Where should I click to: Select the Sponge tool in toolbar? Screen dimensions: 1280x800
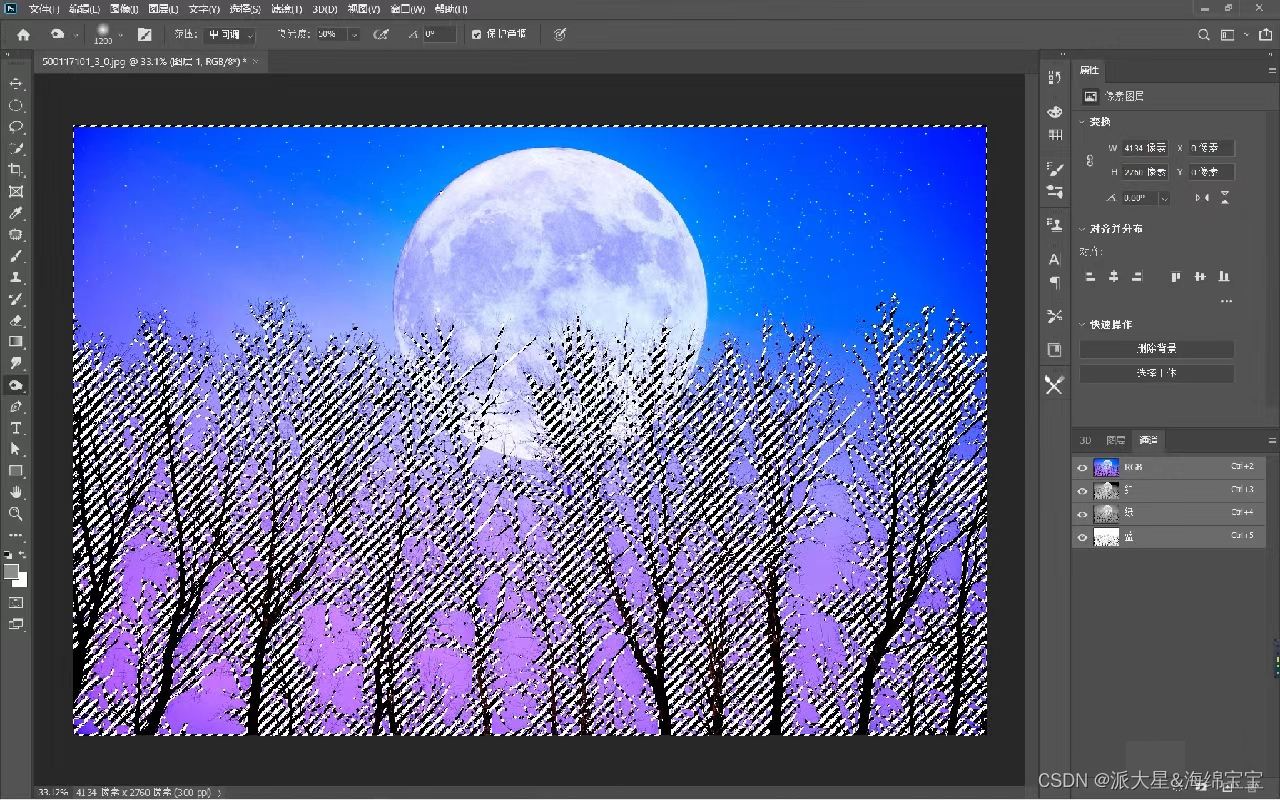(16, 385)
